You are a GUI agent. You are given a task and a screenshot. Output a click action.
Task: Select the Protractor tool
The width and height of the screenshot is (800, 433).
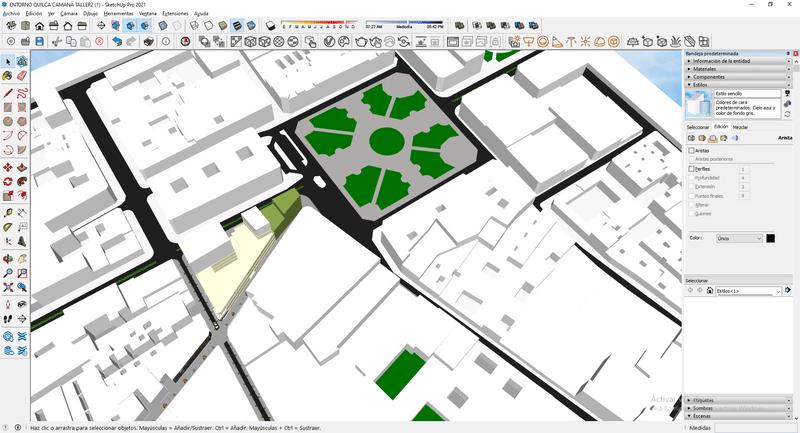click(x=8, y=227)
